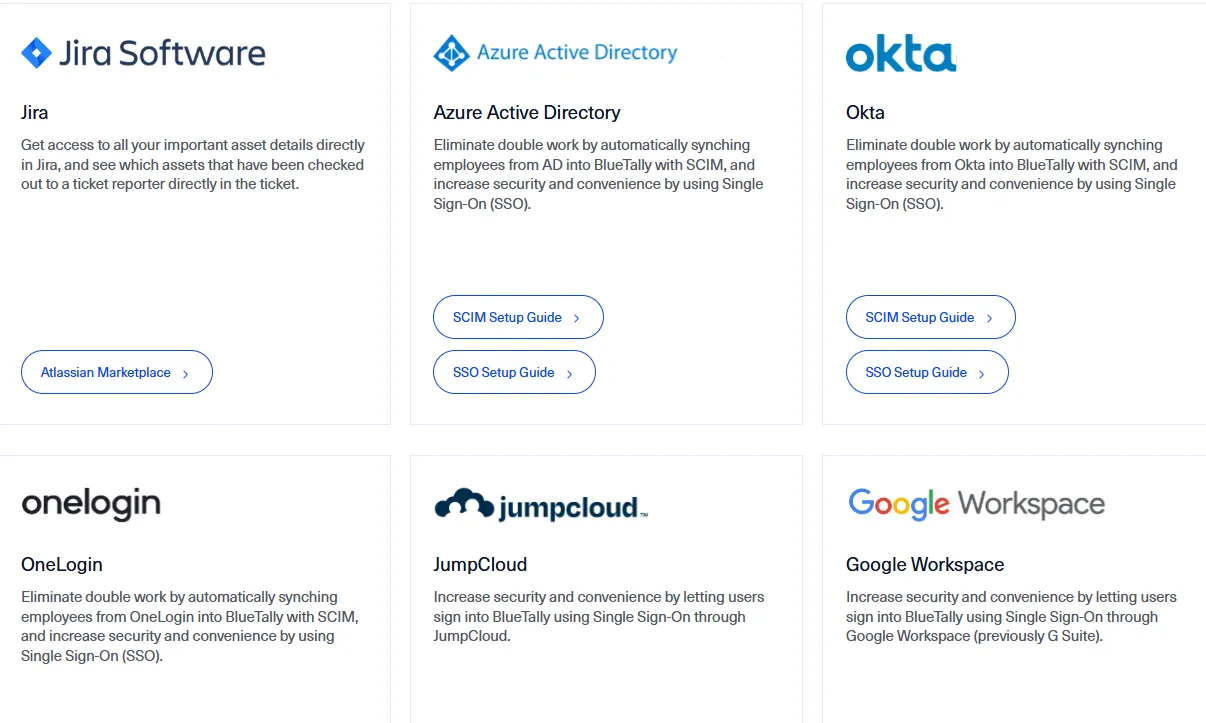The height and width of the screenshot is (723, 1206).
Task: Click the Google Workspace logo
Action: (x=976, y=504)
